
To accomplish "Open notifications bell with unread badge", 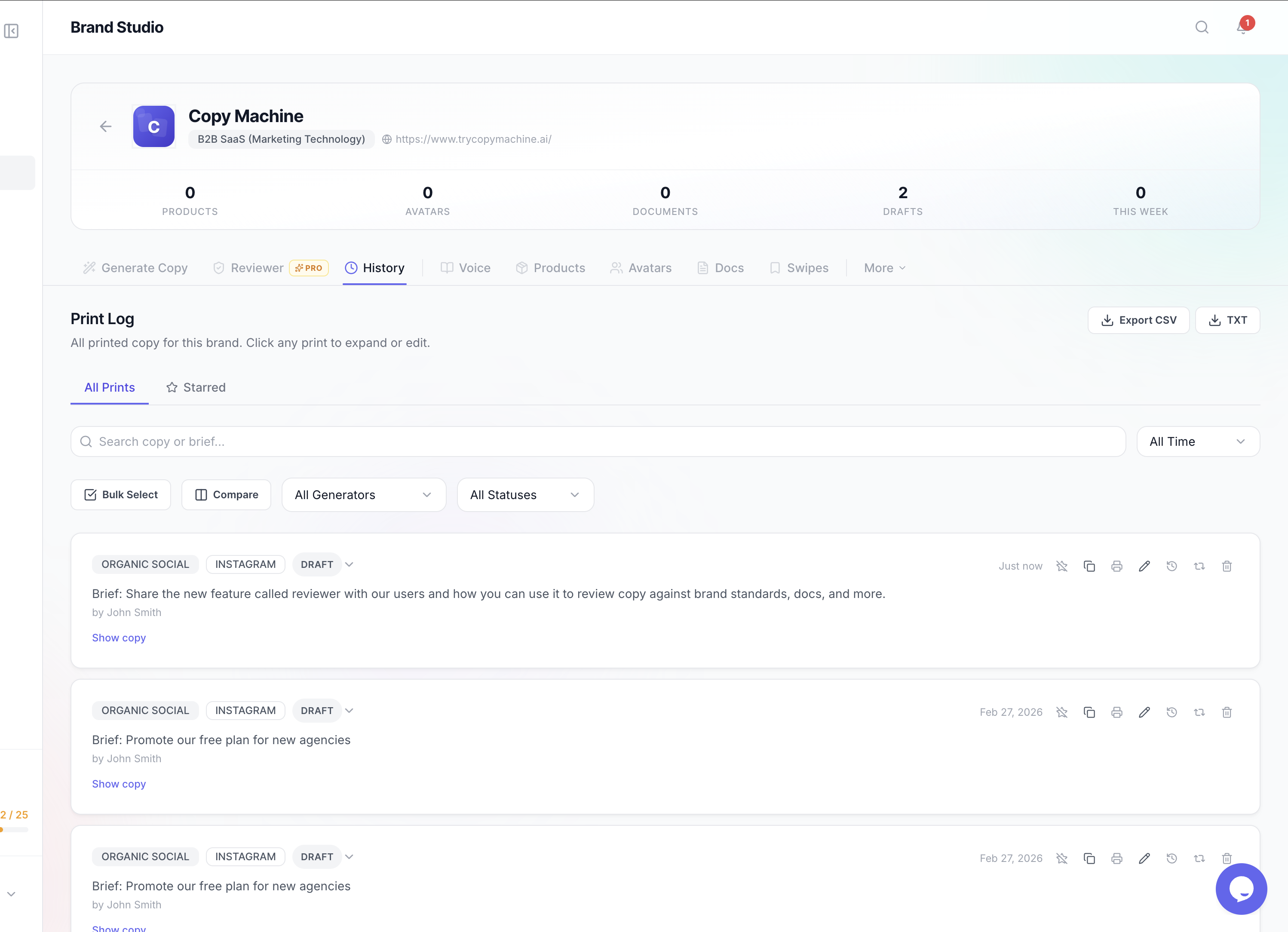I will [1242, 27].
